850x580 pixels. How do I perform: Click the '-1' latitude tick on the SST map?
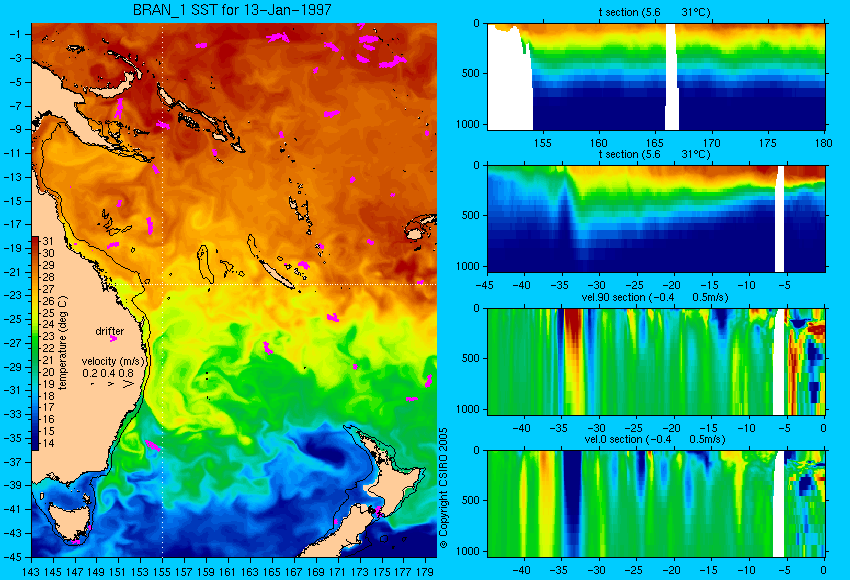(15, 34)
